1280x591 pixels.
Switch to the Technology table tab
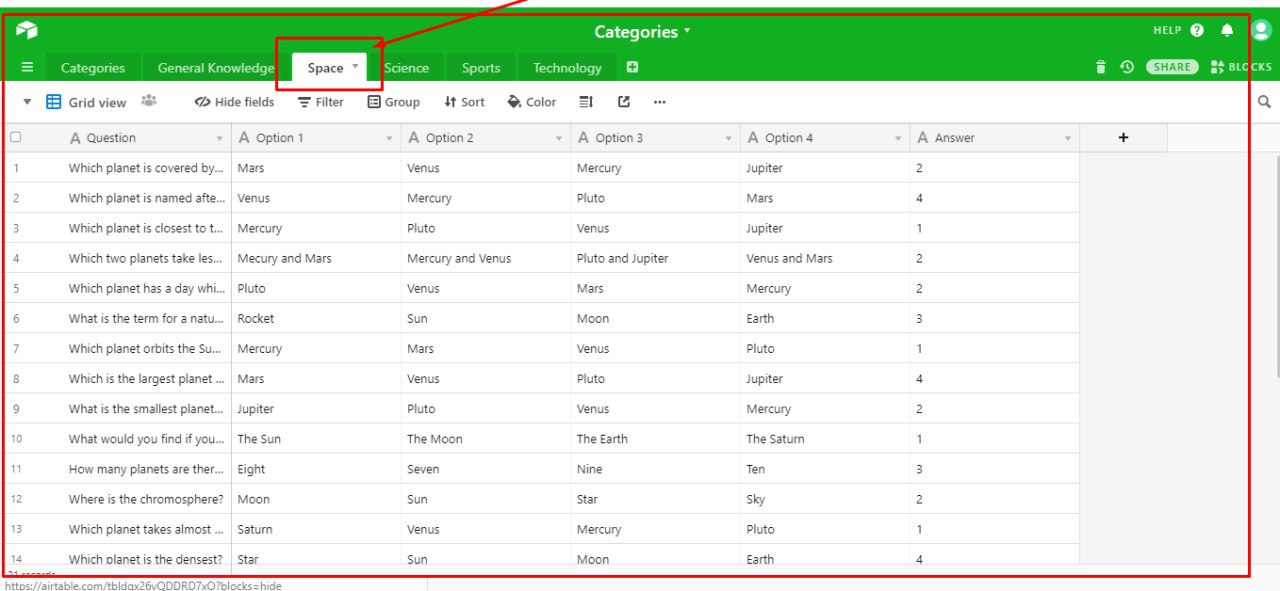click(x=567, y=67)
